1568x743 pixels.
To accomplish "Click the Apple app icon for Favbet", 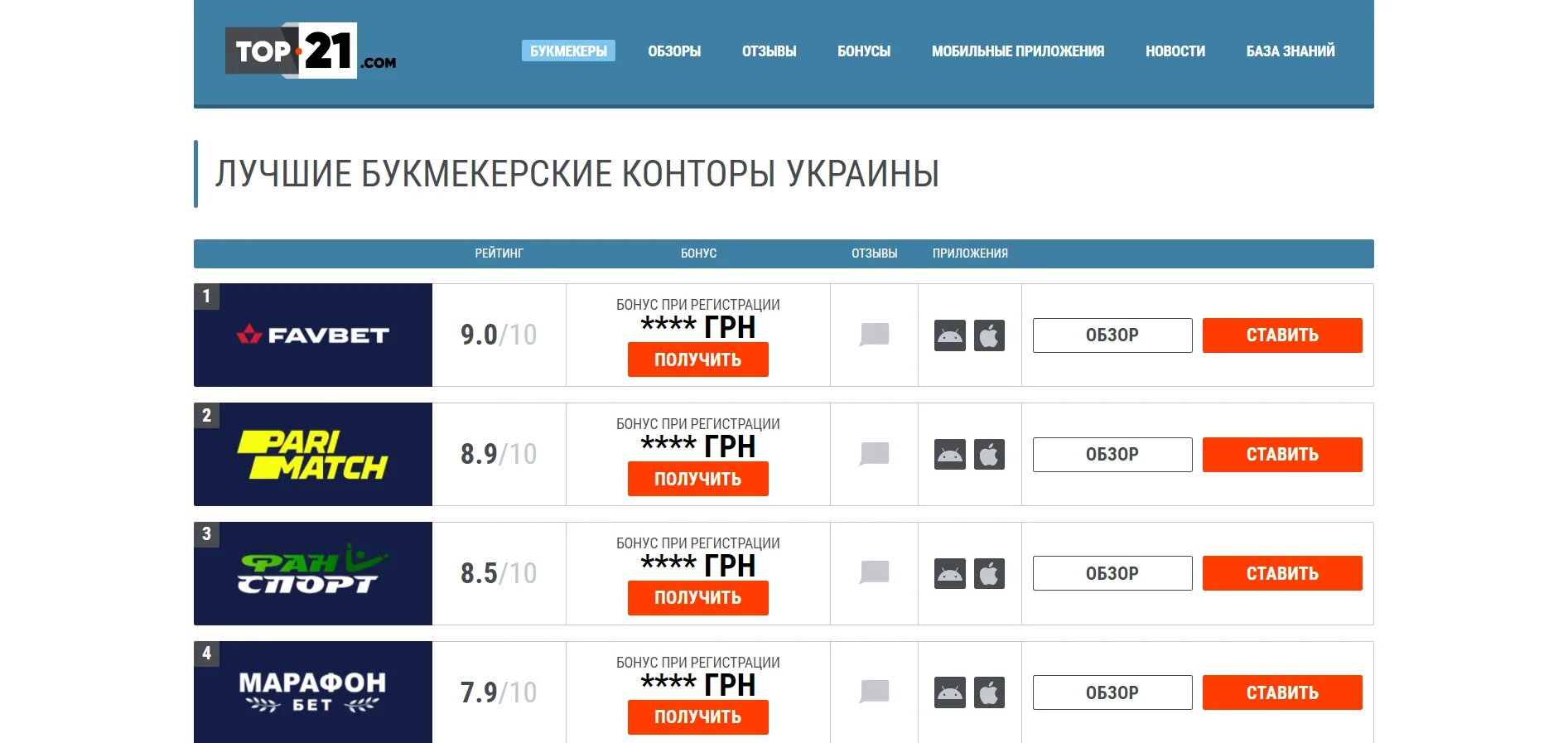I will 989,335.
